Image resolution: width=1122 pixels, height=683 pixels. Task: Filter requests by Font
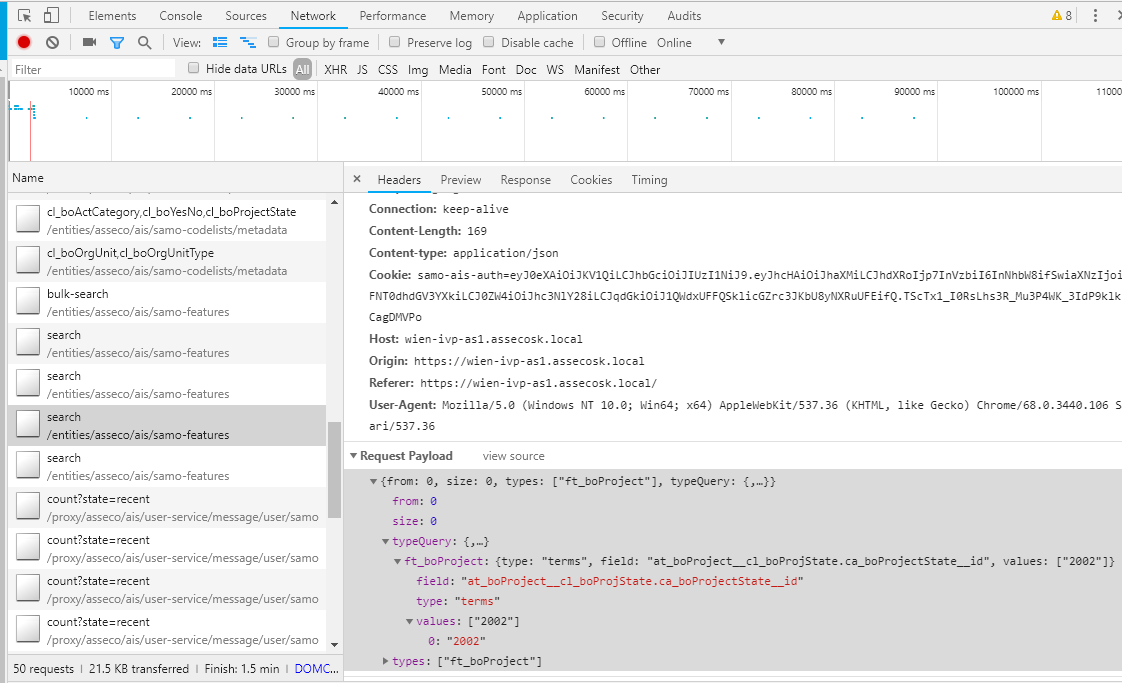pyautogui.click(x=494, y=69)
